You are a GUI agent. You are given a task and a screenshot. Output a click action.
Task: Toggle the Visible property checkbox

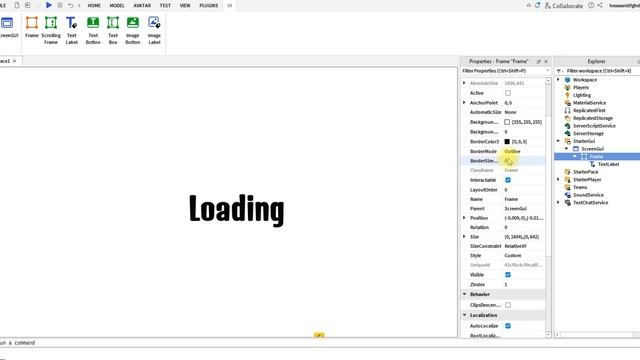(508, 275)
